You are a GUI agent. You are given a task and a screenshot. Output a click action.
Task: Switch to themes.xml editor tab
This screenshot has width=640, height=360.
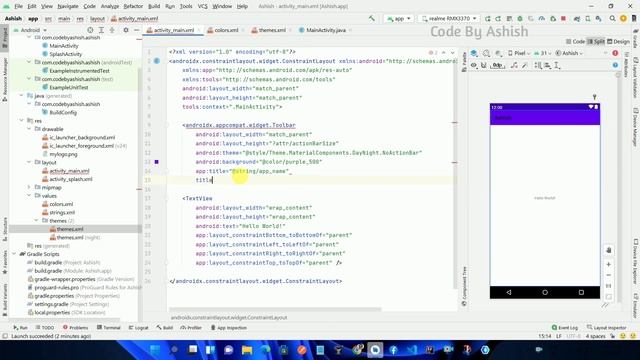click(x=271, y=30)
